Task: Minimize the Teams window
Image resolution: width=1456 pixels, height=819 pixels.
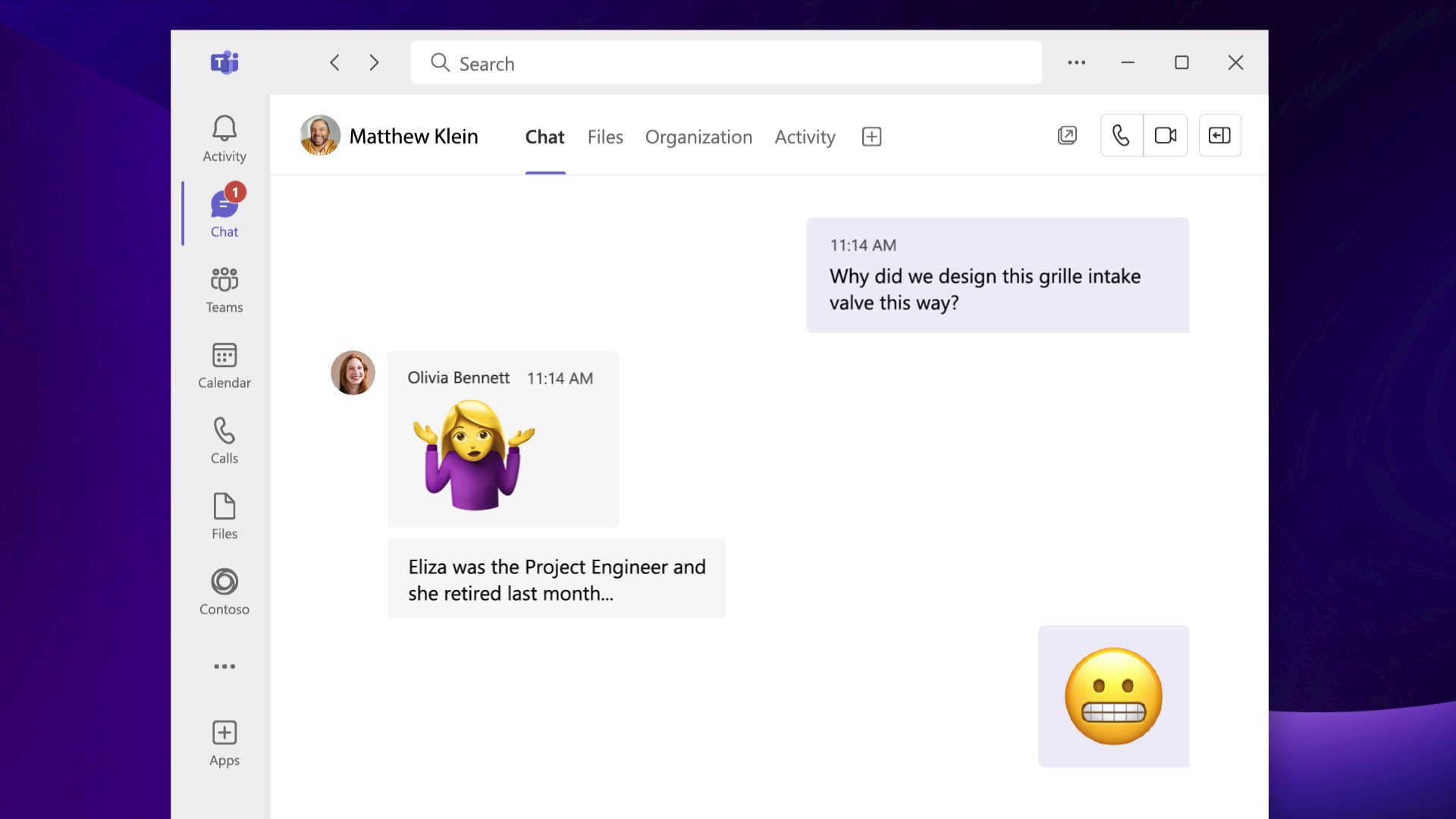Action: [x=1128, y=62]
